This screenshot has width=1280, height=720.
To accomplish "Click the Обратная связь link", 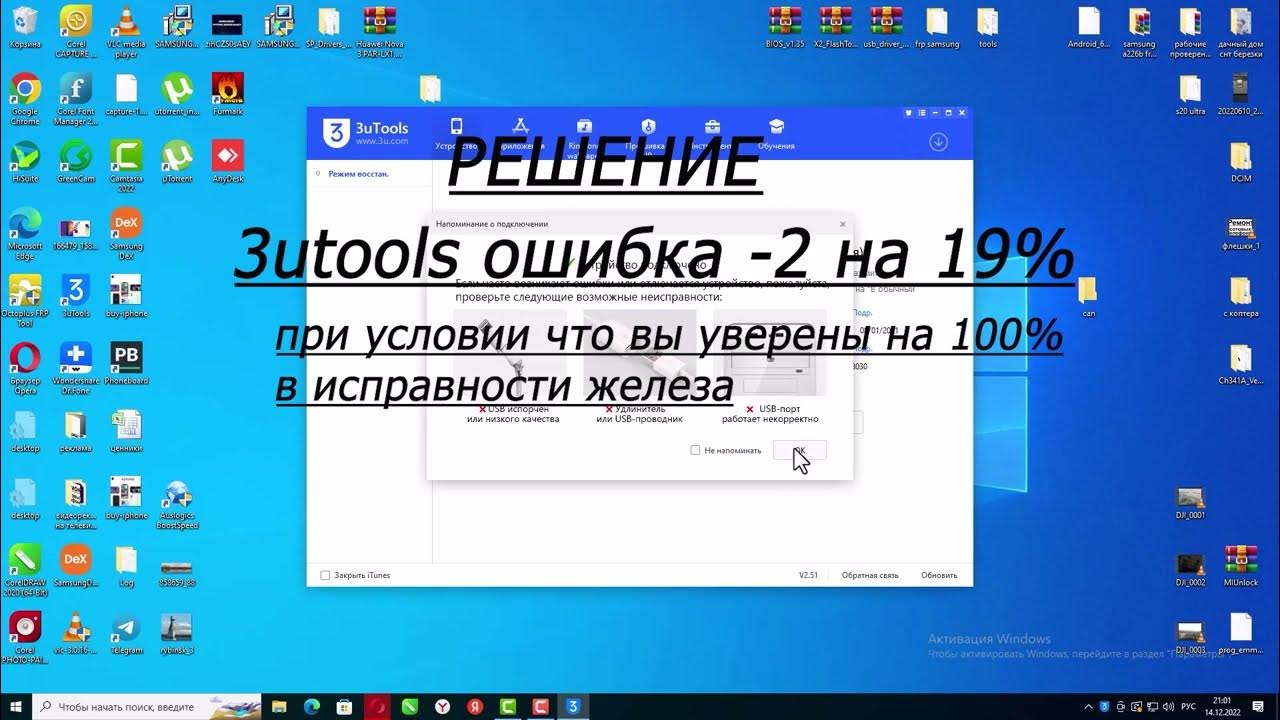I will [870, 575].
